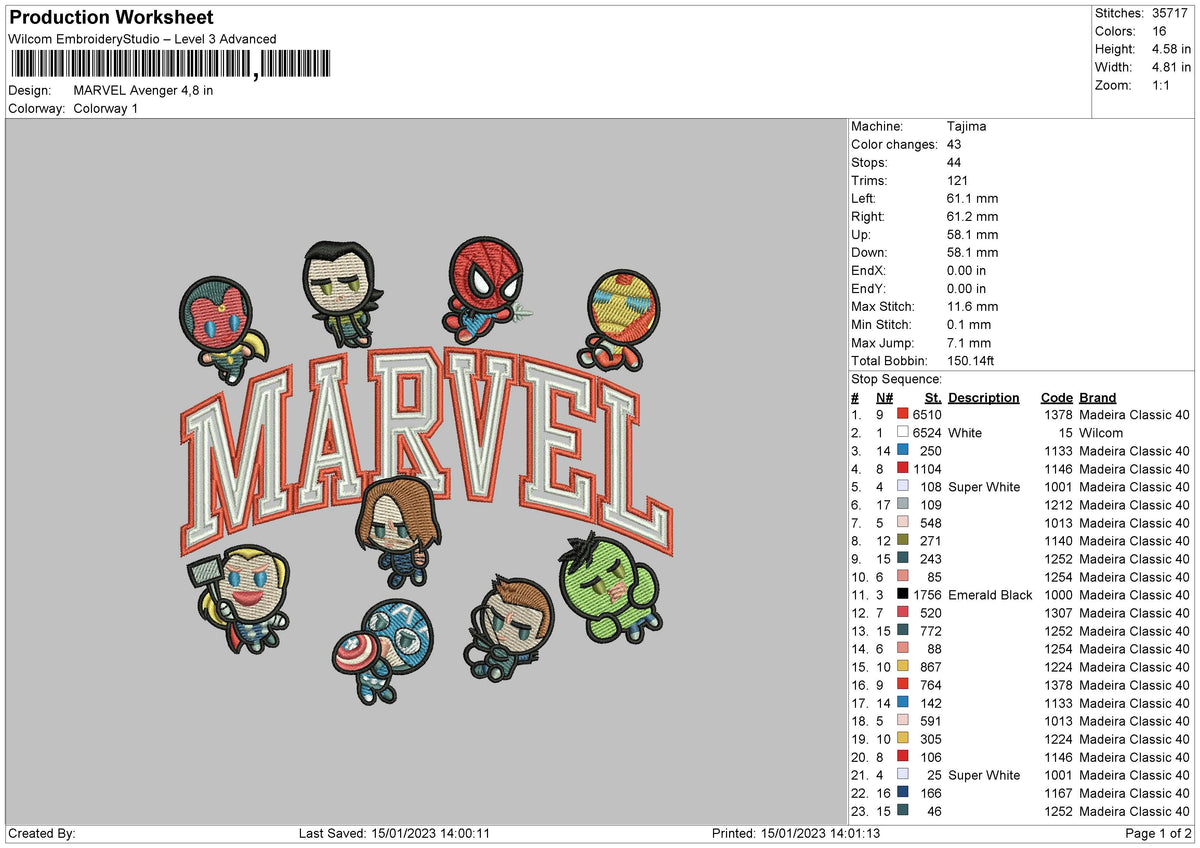Click the Total Bobbin value '150.14ft'
This screenshot has width=1200, height=848.
[x=970, y=360]
